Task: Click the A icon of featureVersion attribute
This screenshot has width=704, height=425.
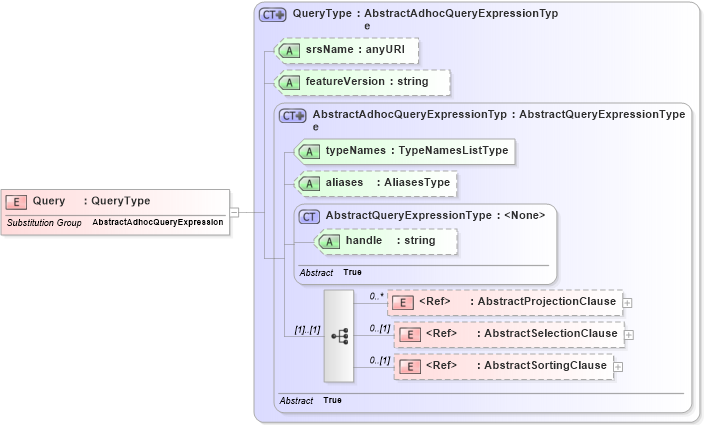Action: [x=289, y=83]
